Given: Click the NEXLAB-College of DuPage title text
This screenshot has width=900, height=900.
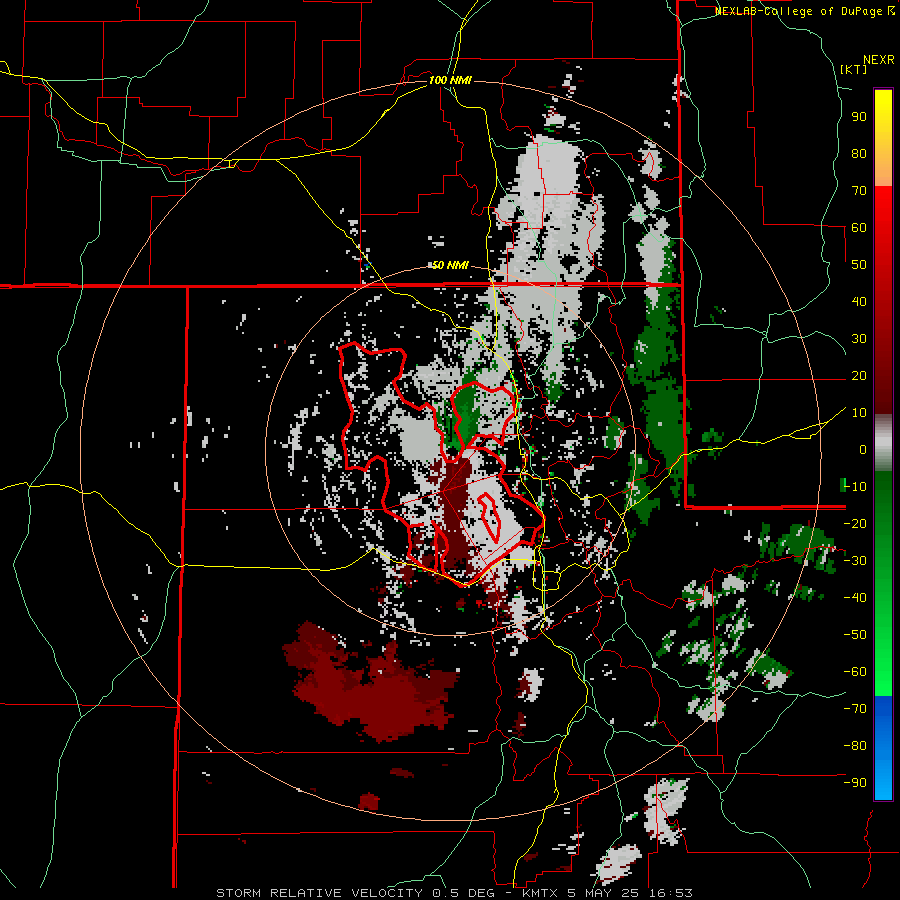Looking at the screenshot, I should click(800, 11).
